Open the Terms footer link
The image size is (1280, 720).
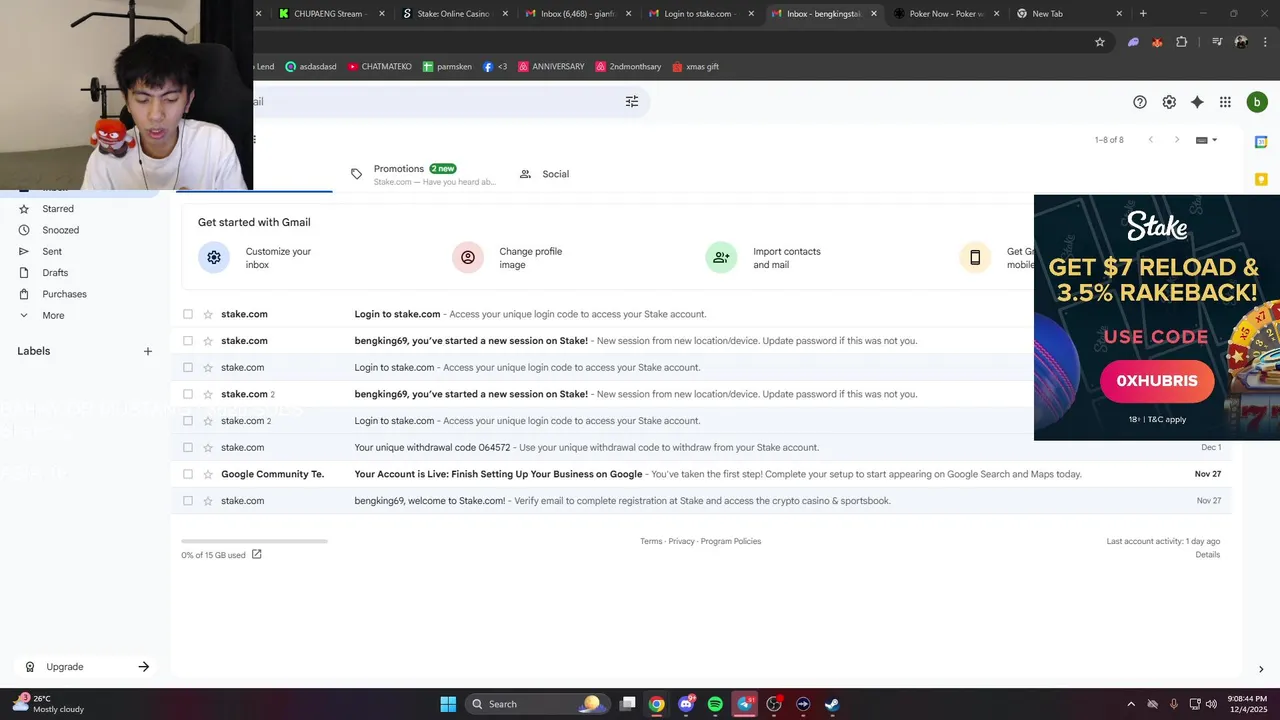point(651,541)
